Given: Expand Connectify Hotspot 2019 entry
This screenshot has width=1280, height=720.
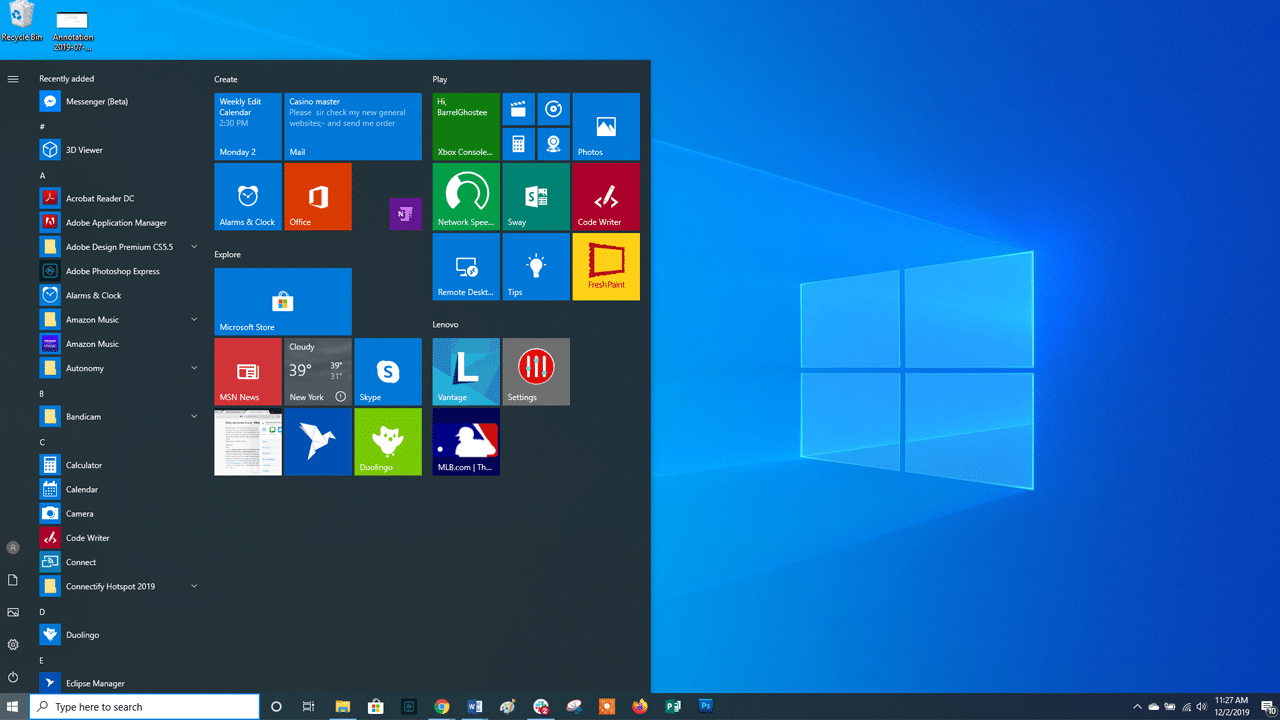Looking at the screenshot, I should pos(193,586).
